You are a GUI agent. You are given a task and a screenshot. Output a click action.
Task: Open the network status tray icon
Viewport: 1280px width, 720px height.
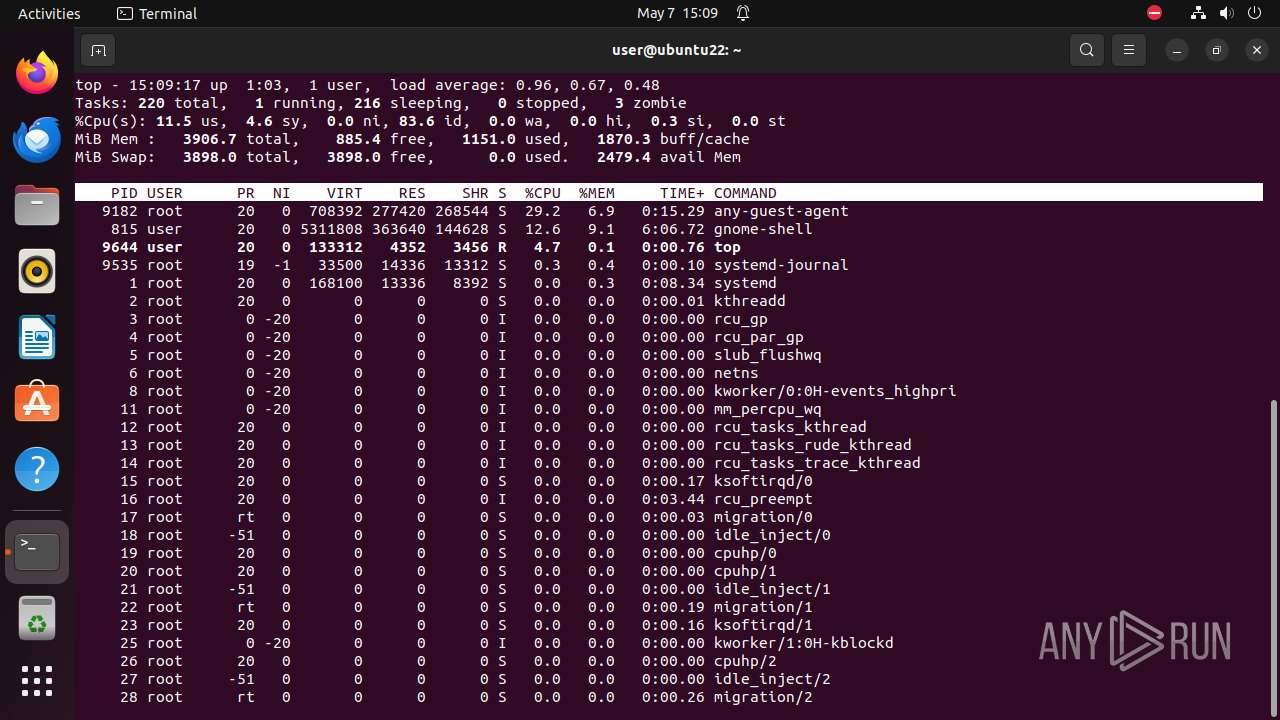tap(1199, 13)
